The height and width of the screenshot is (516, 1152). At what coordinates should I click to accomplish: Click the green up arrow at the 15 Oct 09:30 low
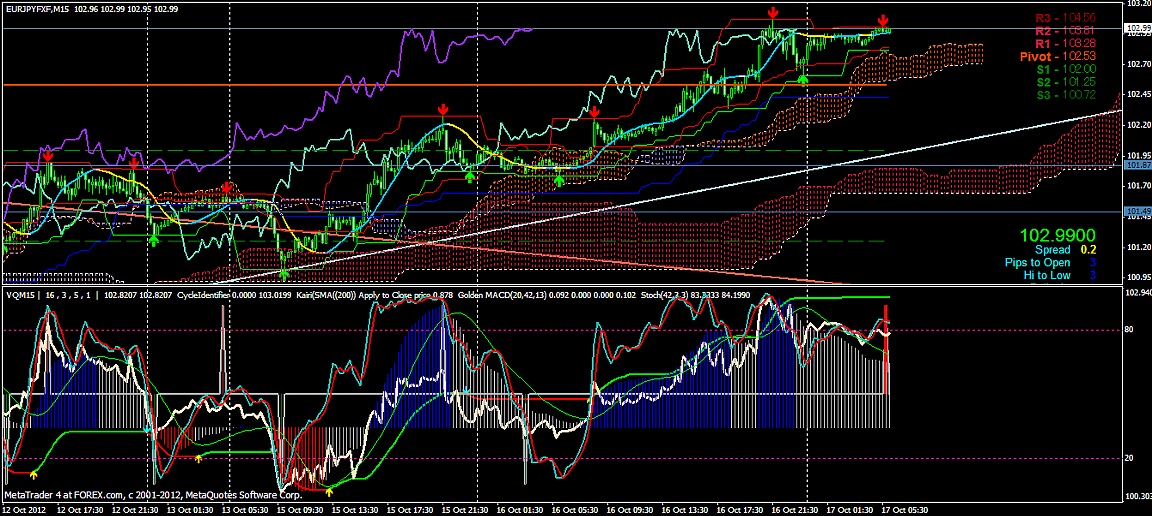point(284,274)
